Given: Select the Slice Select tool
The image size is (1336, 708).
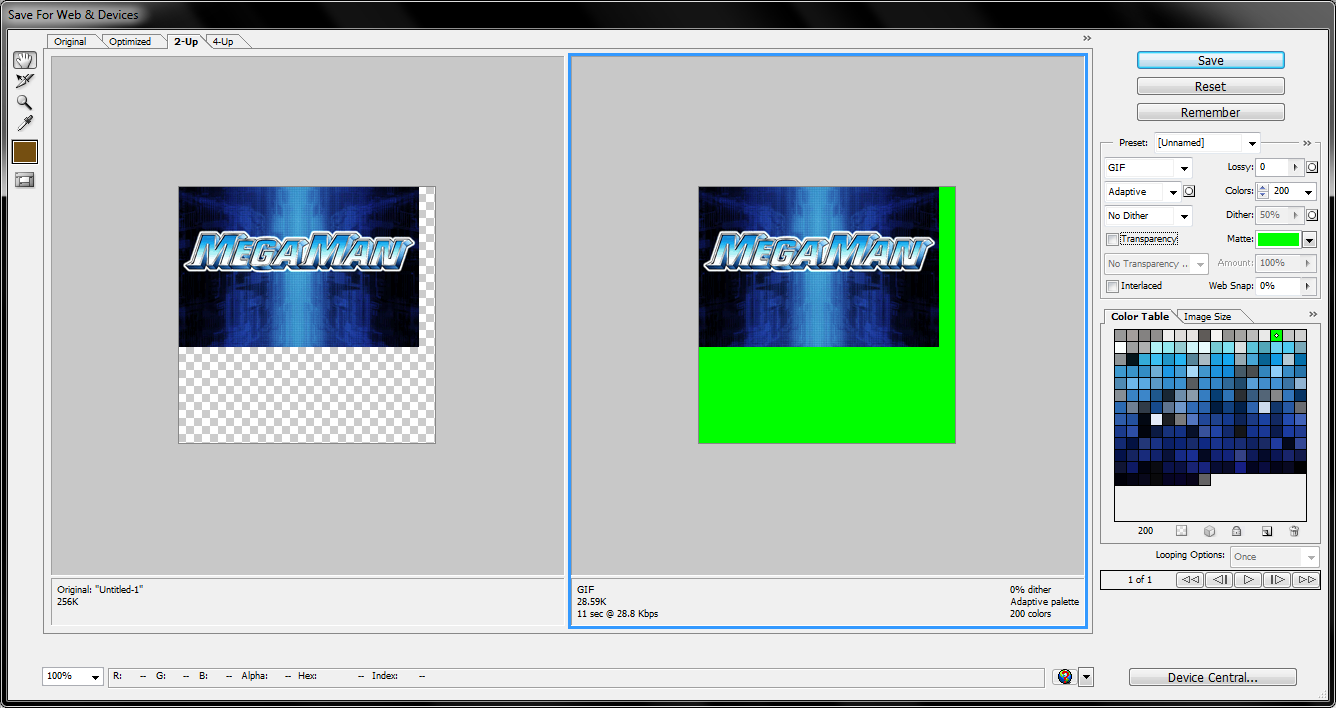Looking at the screenshot, I should (24, 81).
